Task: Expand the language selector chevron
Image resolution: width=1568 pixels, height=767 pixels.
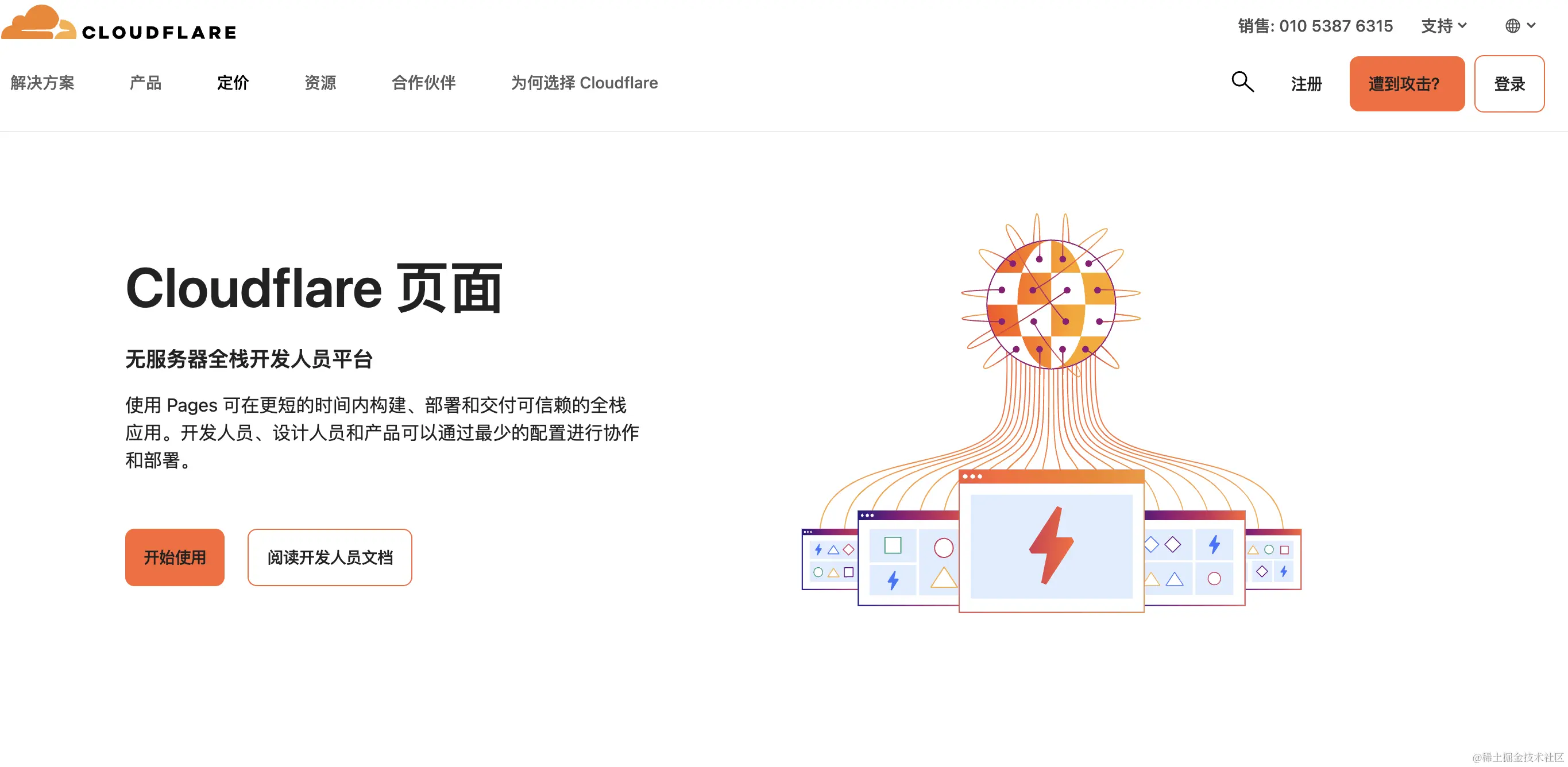Action: point(1531,25)
